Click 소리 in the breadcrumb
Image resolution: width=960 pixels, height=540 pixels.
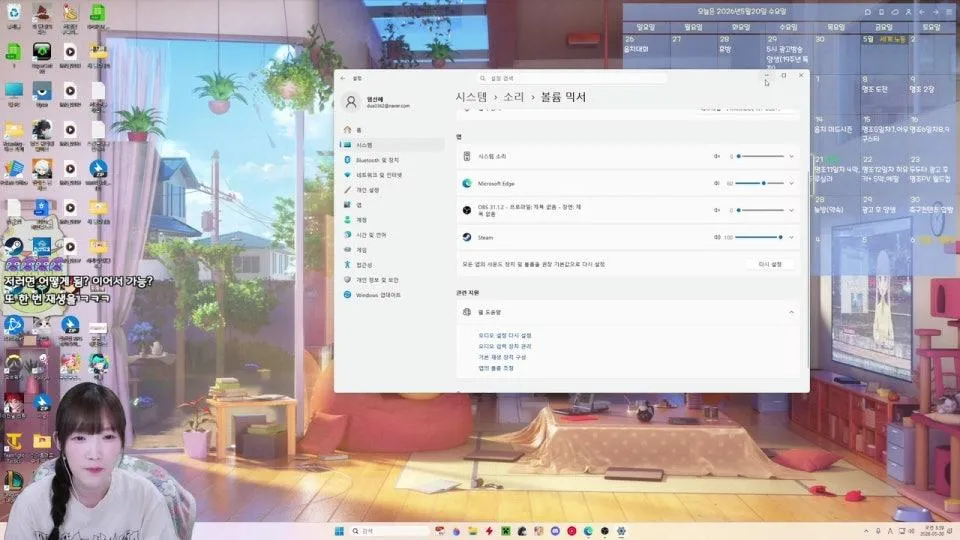click(514, 97)
